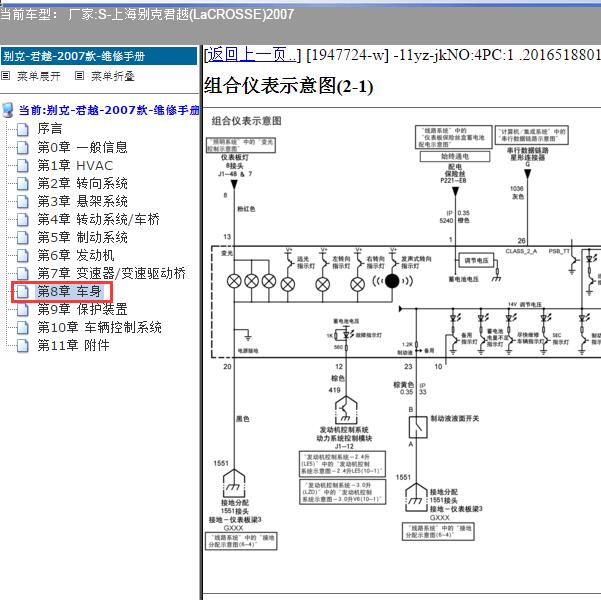Screen dimensions: 601x600
Task: Click the 返回上一页 link
Action: 252,55
